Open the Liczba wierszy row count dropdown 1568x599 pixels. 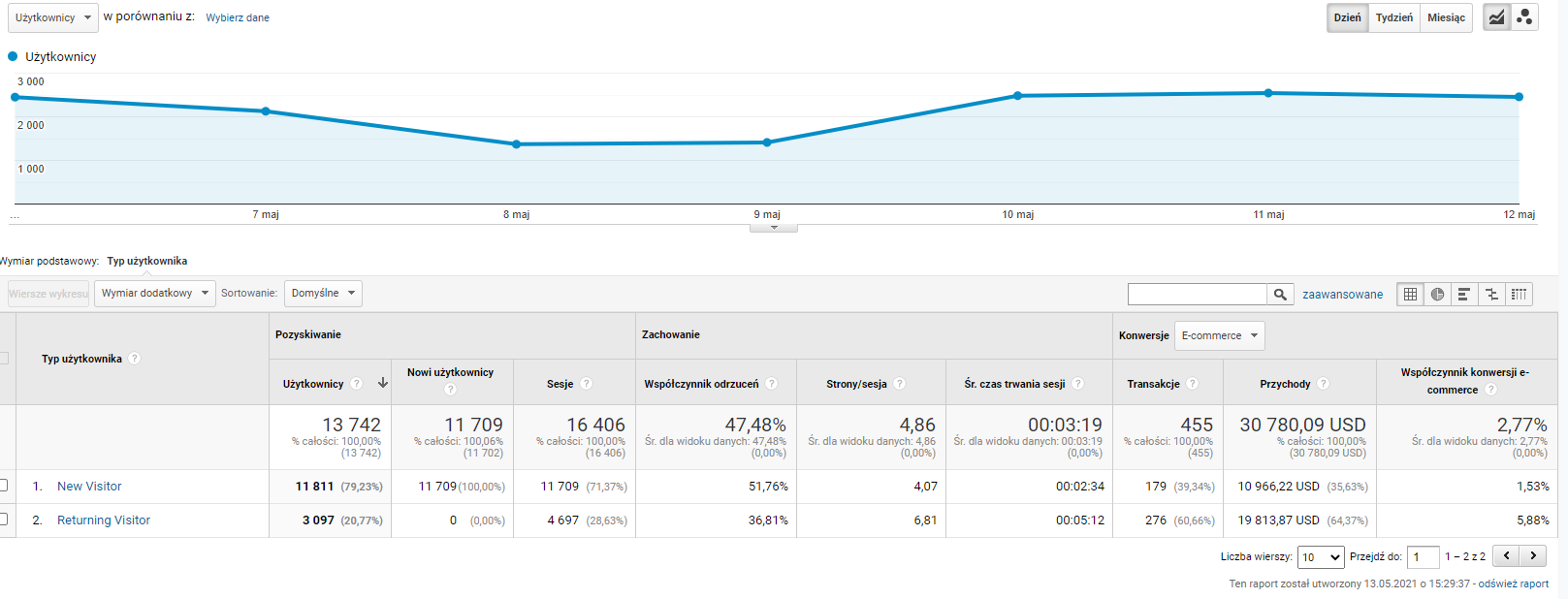tap(1321, 556)
